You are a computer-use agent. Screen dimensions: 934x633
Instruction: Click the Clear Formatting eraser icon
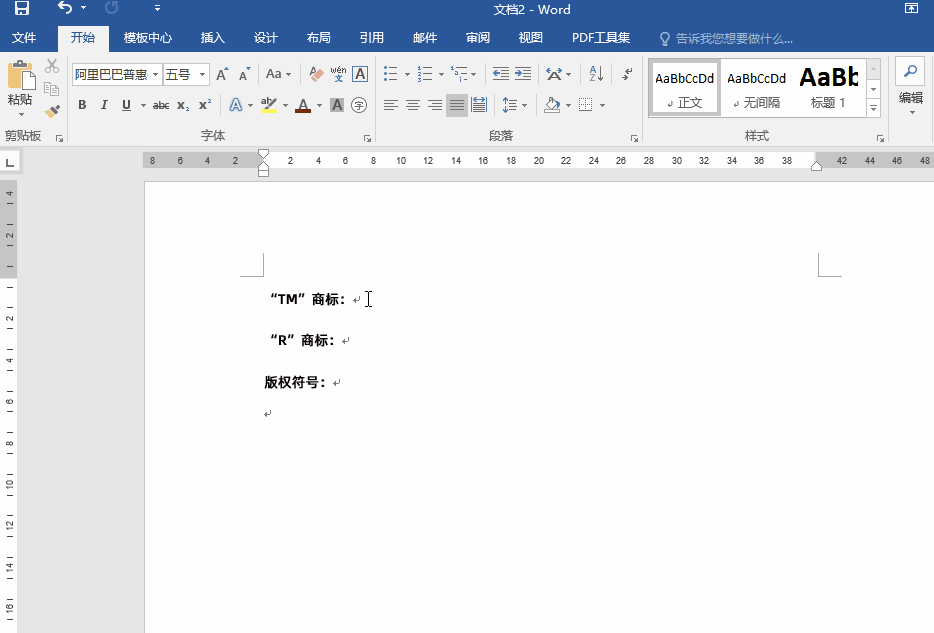click(317, 74)
